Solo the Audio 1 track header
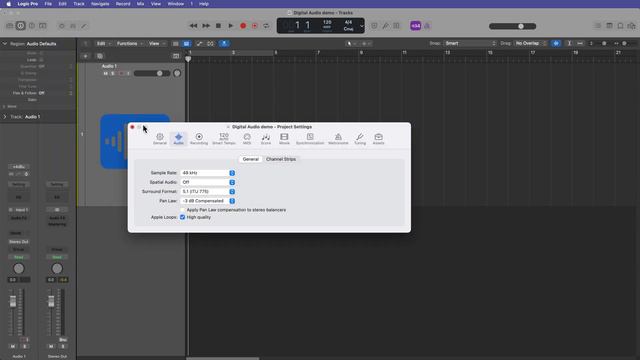Image resolution: width=640 pixels, height=360 pixels. [113, 73]
